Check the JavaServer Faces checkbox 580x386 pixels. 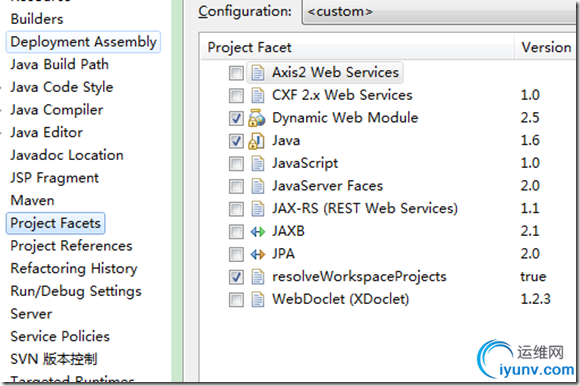[x=236, y=186]
